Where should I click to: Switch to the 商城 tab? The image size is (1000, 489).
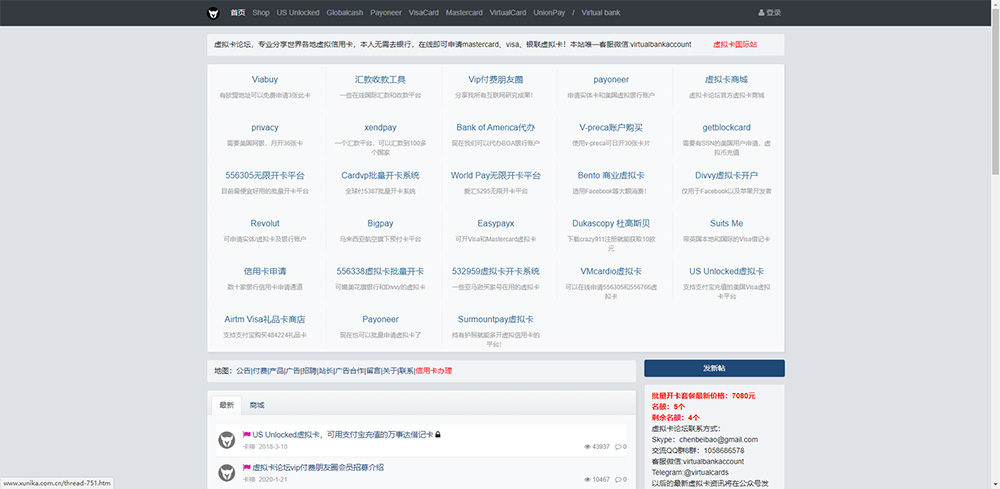257,405
